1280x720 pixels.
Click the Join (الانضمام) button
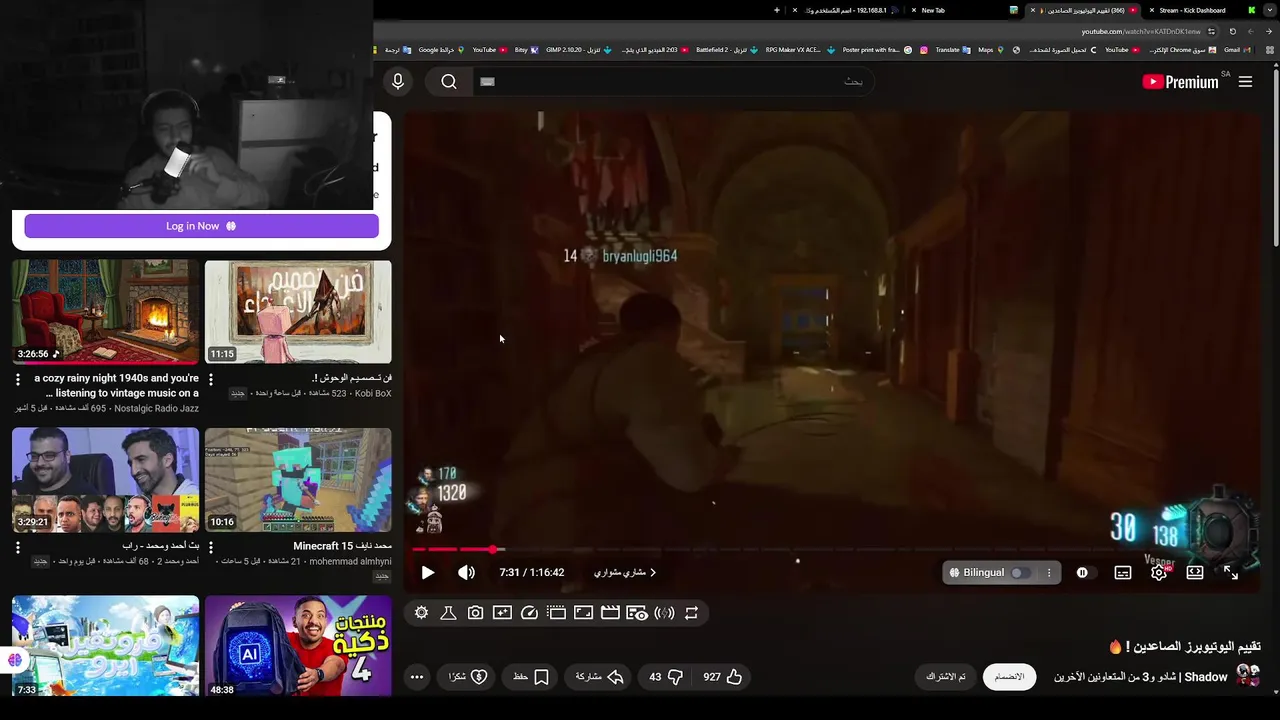1009,677
